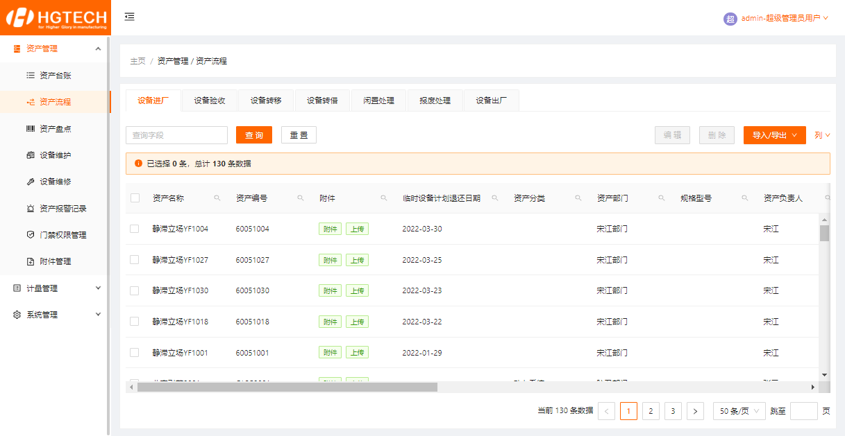Check the row for 静湾立场YF1004

[x=135, y=229]
